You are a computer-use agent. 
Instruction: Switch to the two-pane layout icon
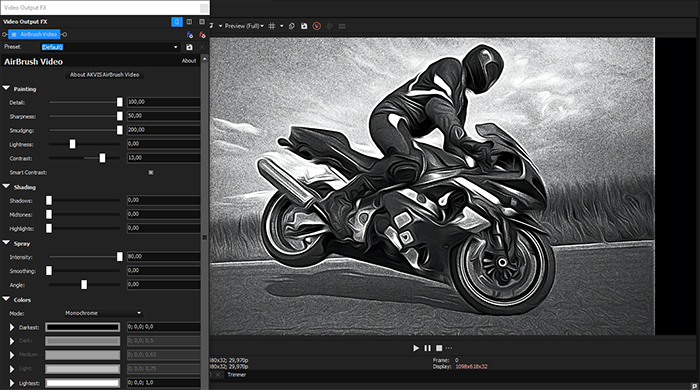click(x=189, y=21)
